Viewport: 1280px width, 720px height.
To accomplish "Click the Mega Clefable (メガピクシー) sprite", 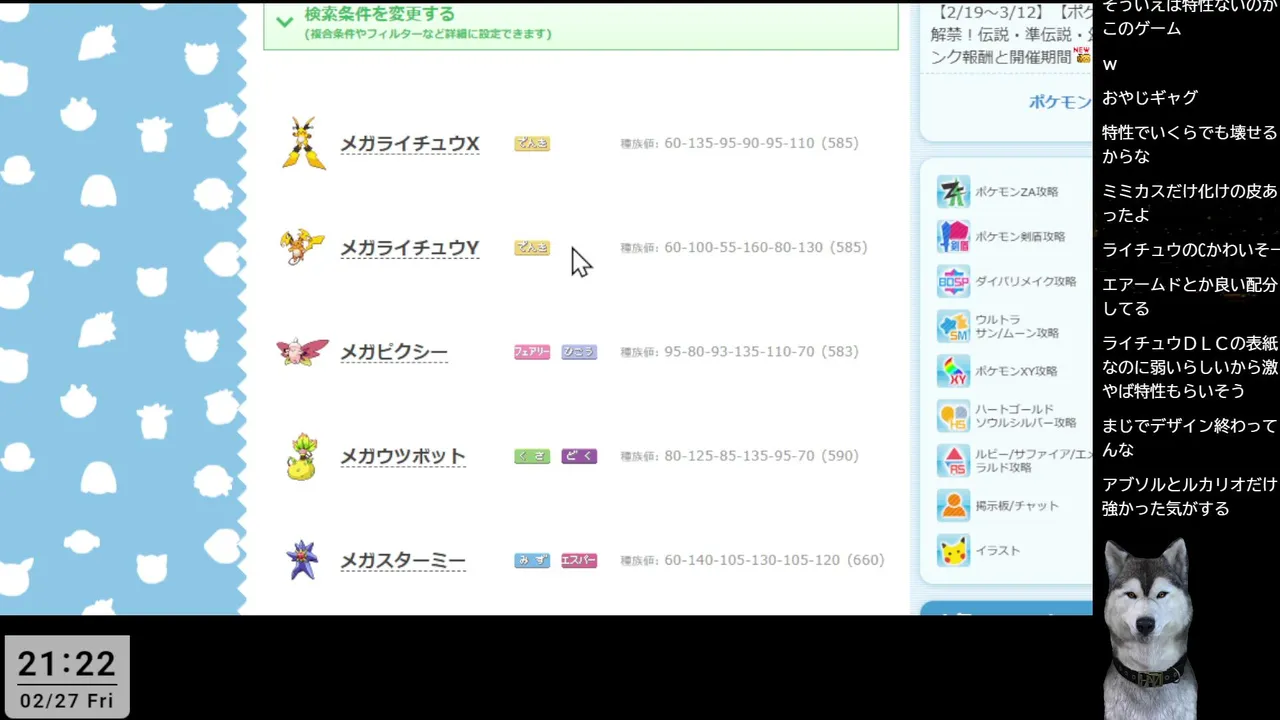I will [x=302, y=351].
